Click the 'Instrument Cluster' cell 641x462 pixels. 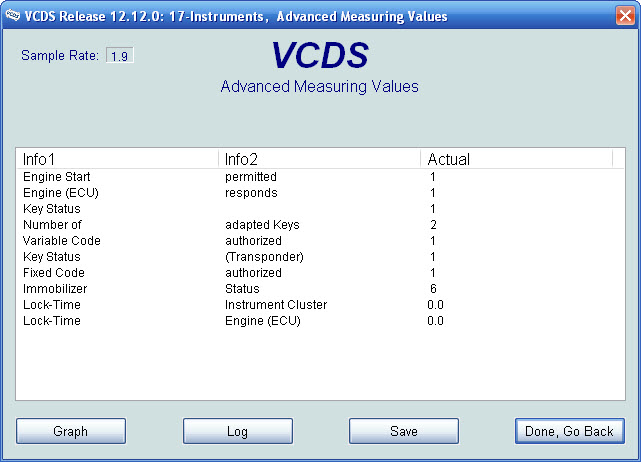coord(276,305)
